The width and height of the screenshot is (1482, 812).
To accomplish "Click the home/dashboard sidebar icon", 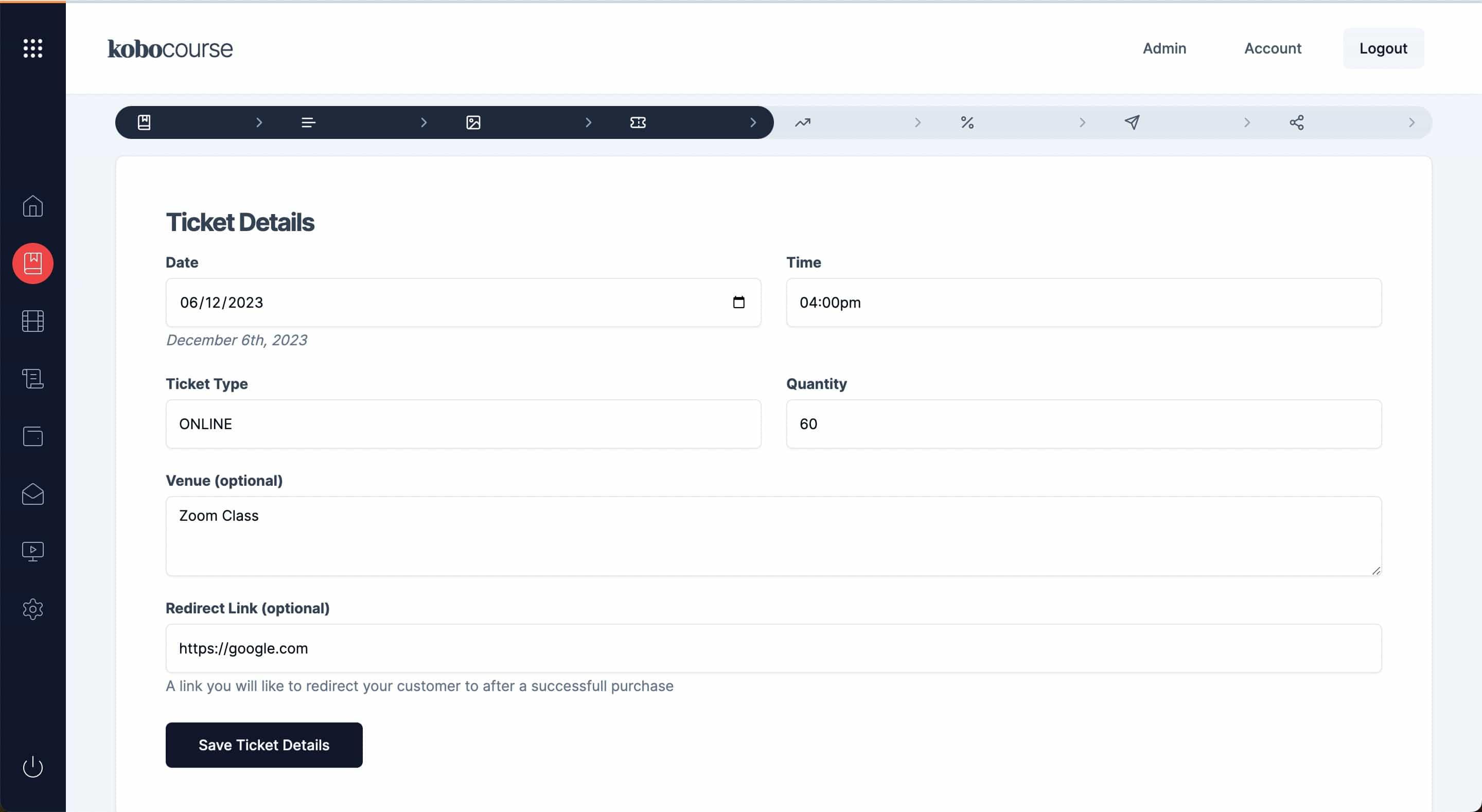I will pyautogui.click(x=33, y=206).
